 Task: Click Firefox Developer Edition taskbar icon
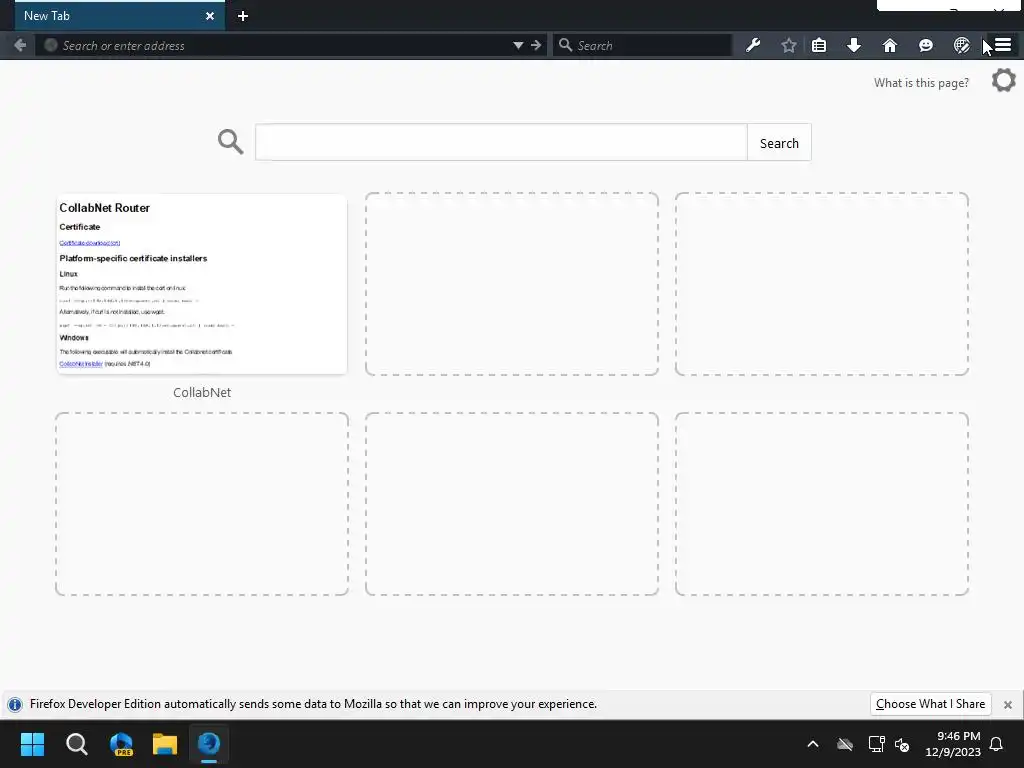(209, 744)
